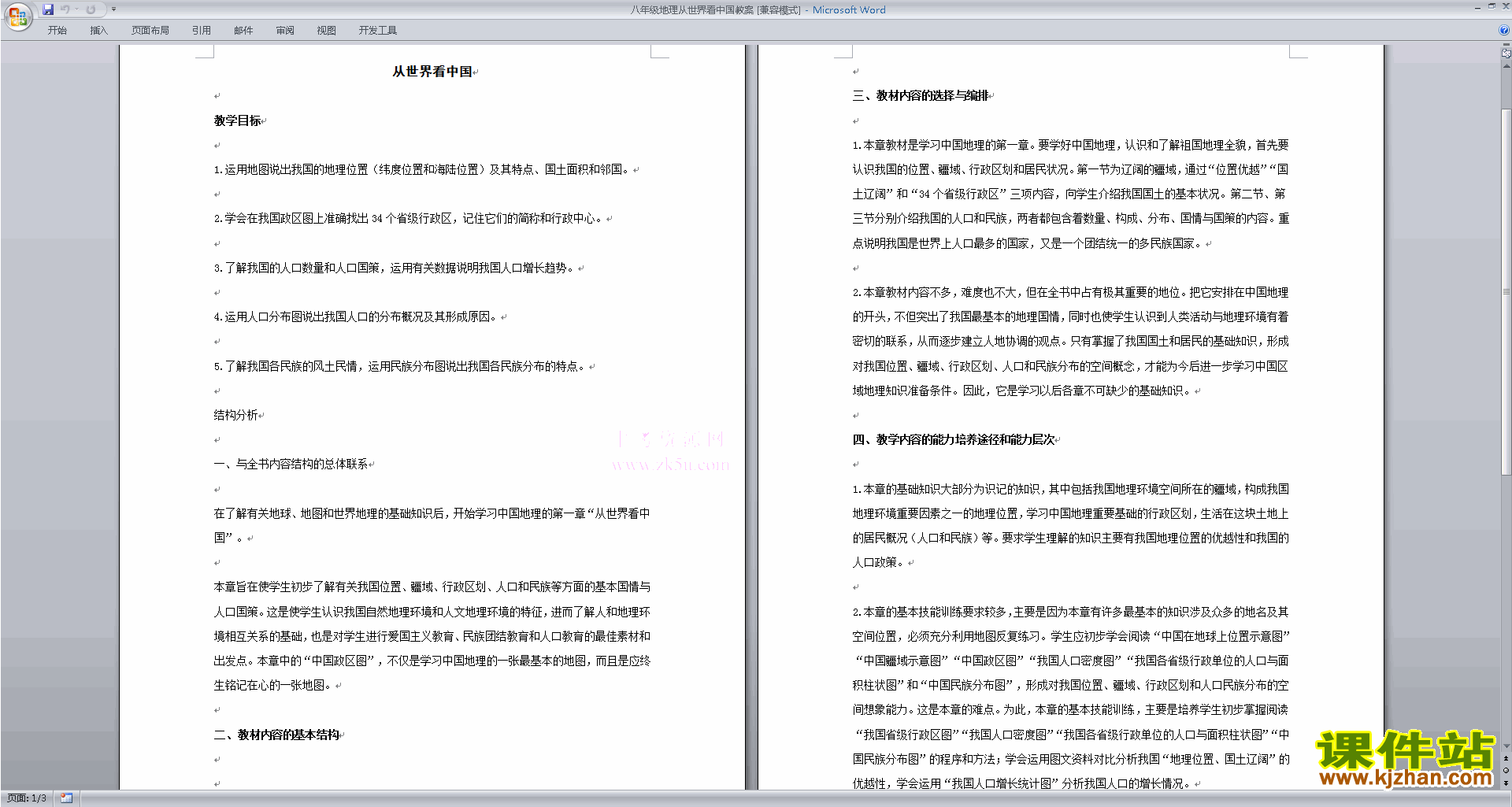Expand the Undo history dropdown arrow
Image resolution: width=1512 pixels, height=807 pixels.
pos(77,9)
